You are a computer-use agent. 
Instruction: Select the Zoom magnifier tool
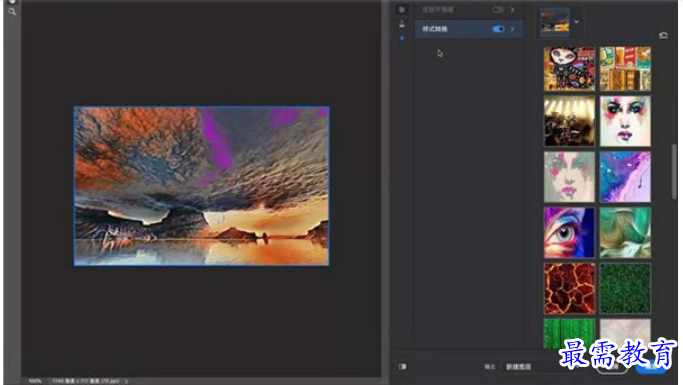12,12
